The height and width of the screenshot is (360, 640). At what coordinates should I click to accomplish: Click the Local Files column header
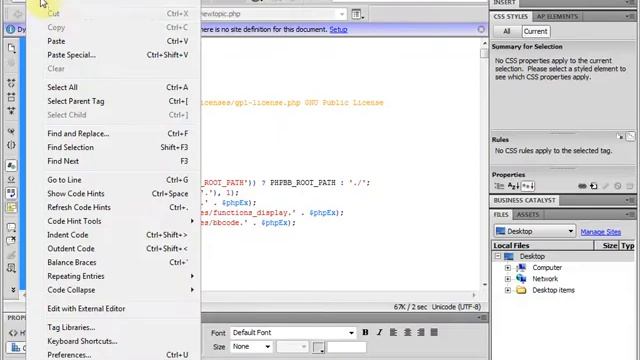coord(542,246)
